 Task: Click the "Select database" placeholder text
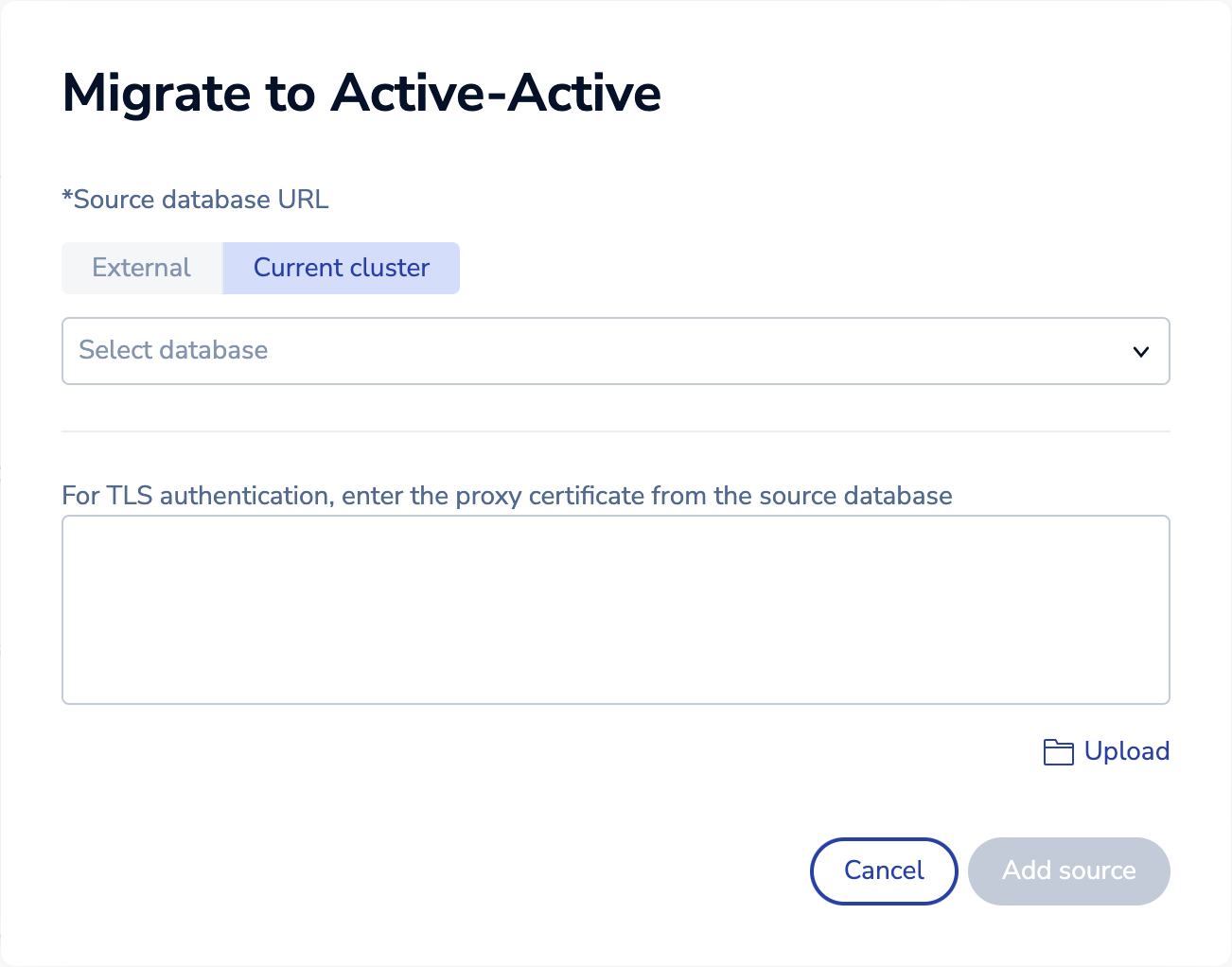click(173, 350)
